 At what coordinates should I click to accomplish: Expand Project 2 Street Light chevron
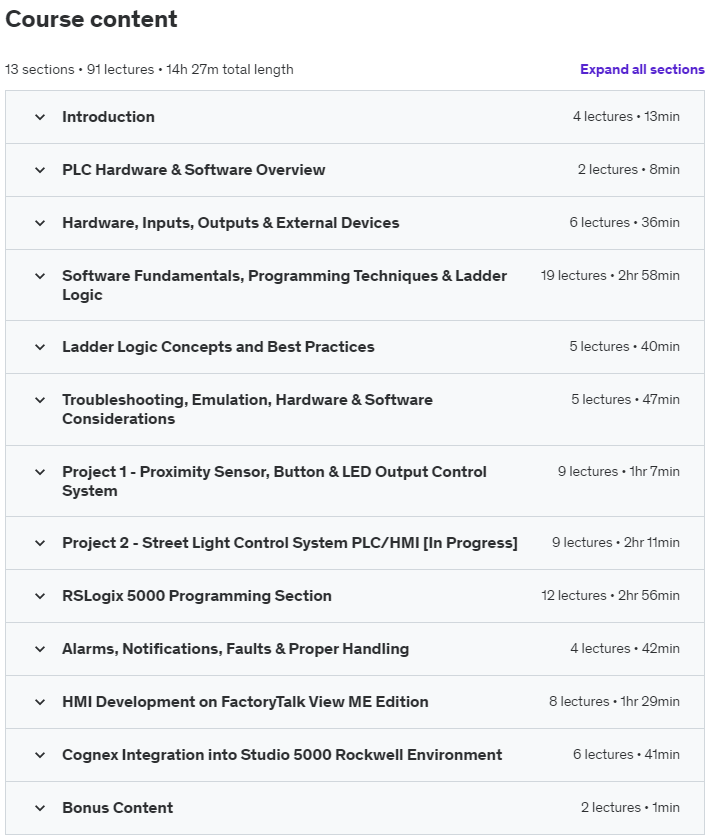40,543
